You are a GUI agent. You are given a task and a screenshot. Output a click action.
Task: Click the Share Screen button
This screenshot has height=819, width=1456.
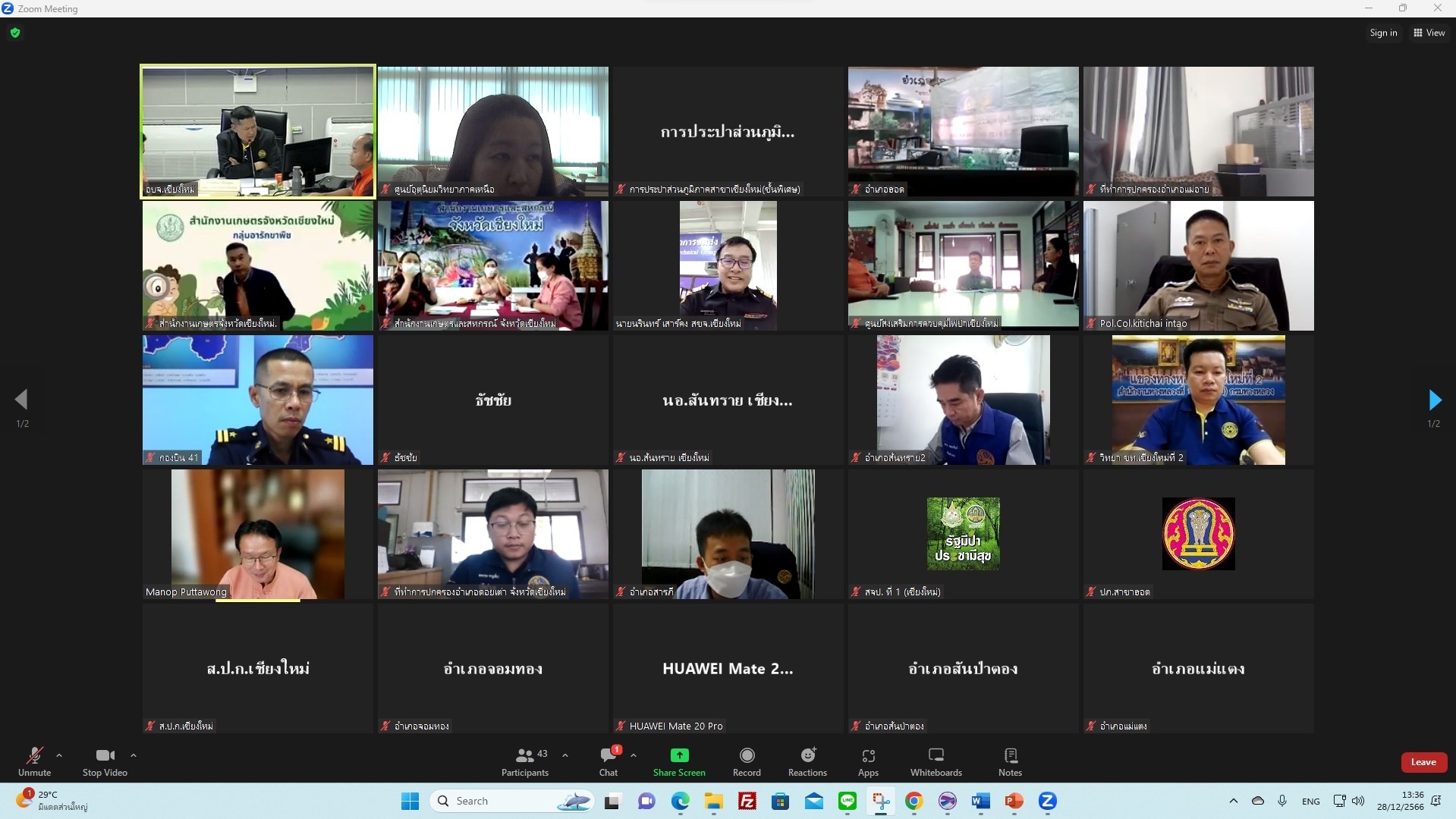[679, 761]
